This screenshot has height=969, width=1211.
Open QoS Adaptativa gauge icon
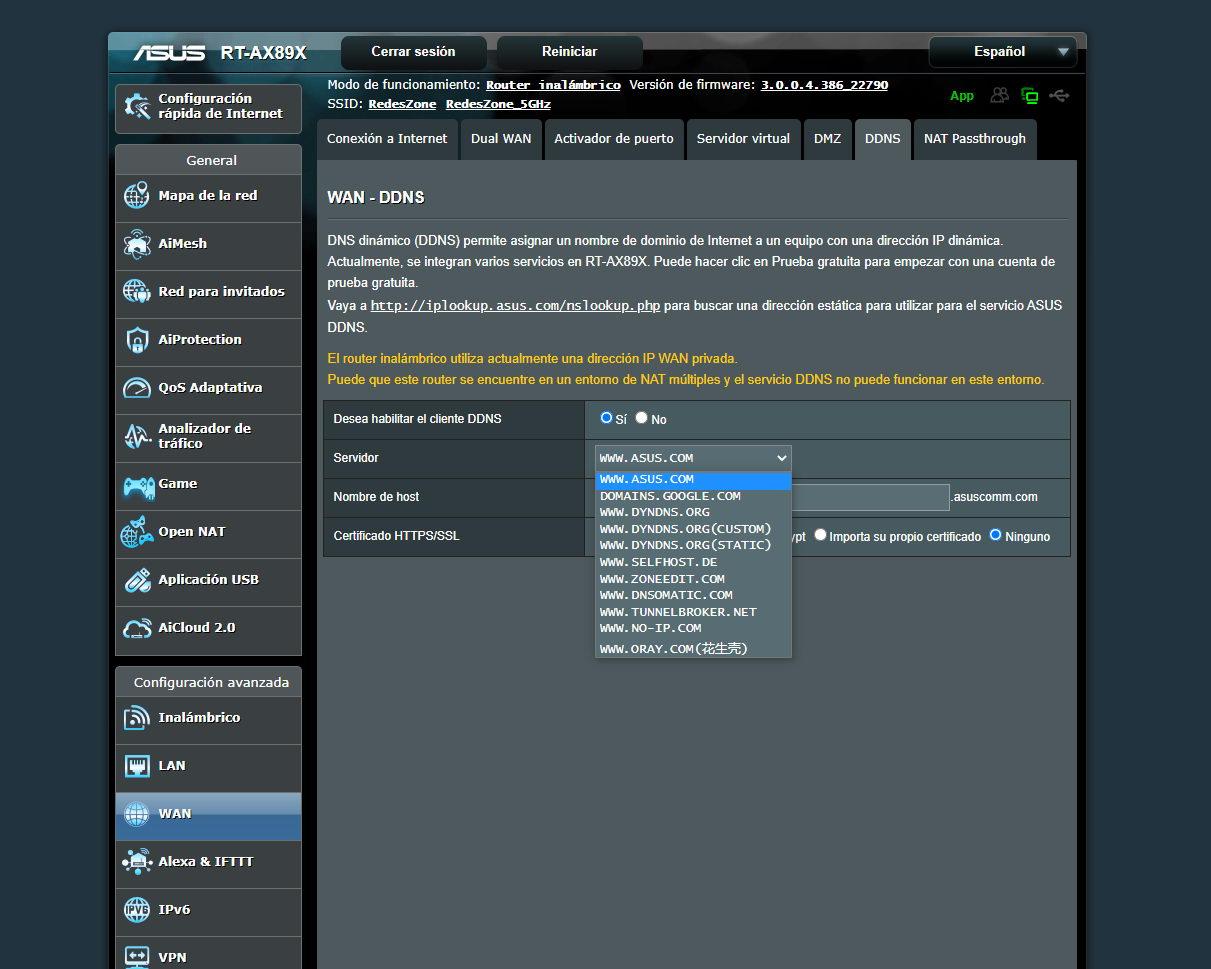point(137,388)
